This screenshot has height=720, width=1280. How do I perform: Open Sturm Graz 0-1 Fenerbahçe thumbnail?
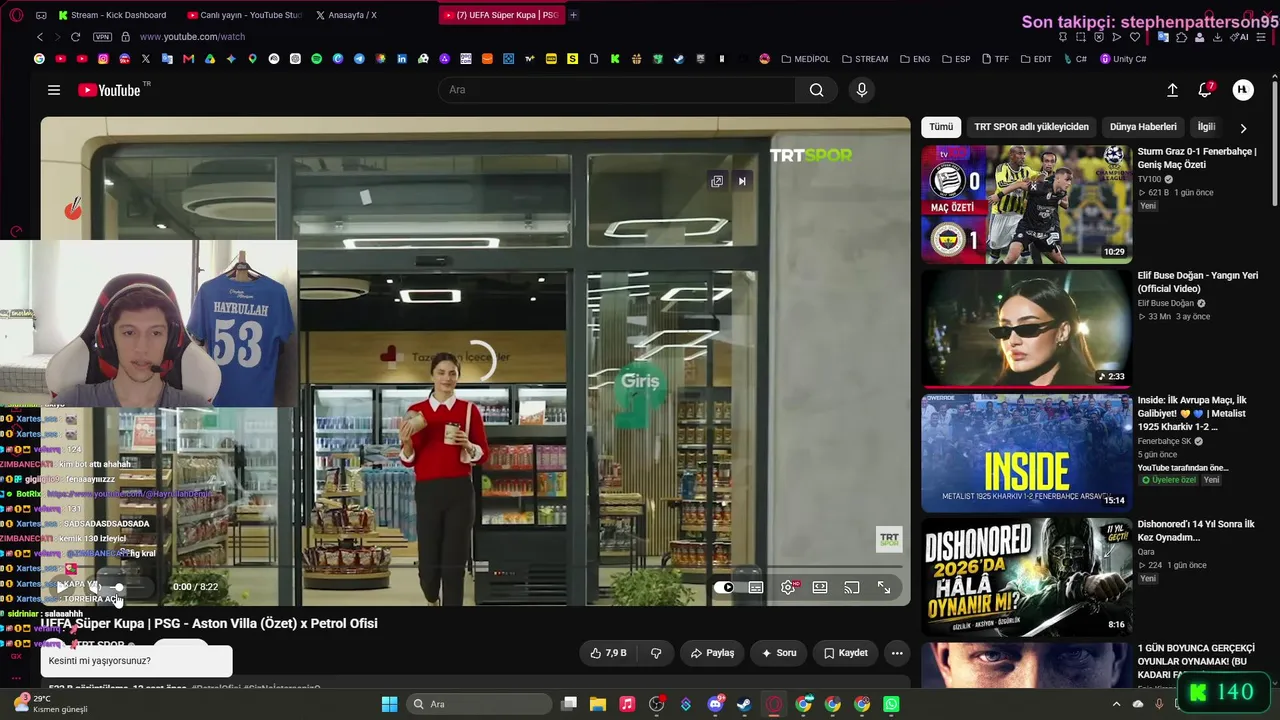pos(1026,204)
